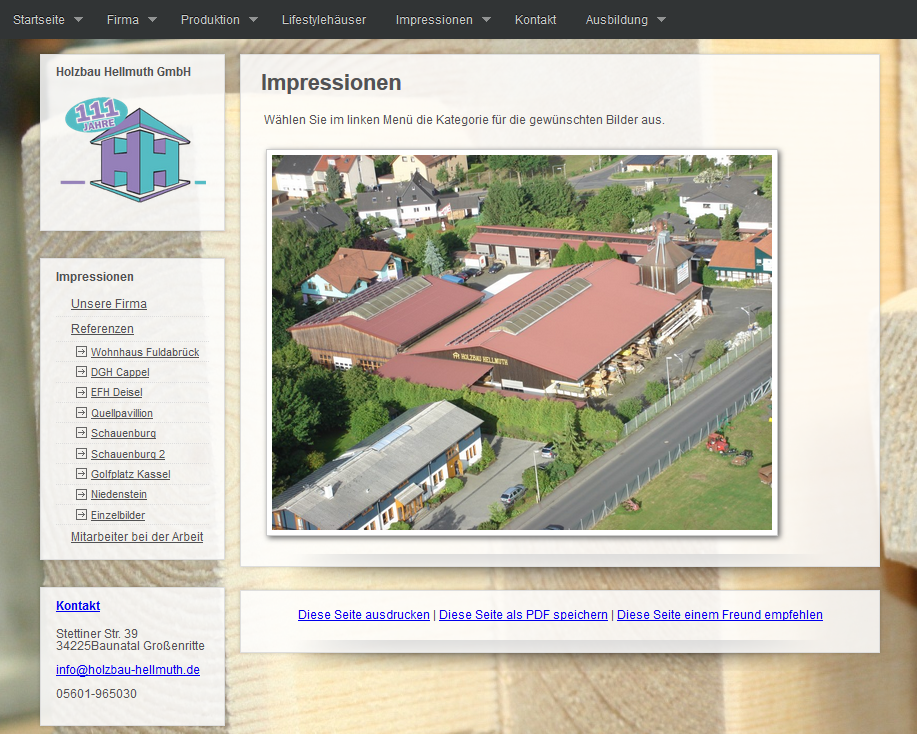Open the Lifestylehäuser menu item
Screen dimensions: 917x734
[x=324, y=20]
